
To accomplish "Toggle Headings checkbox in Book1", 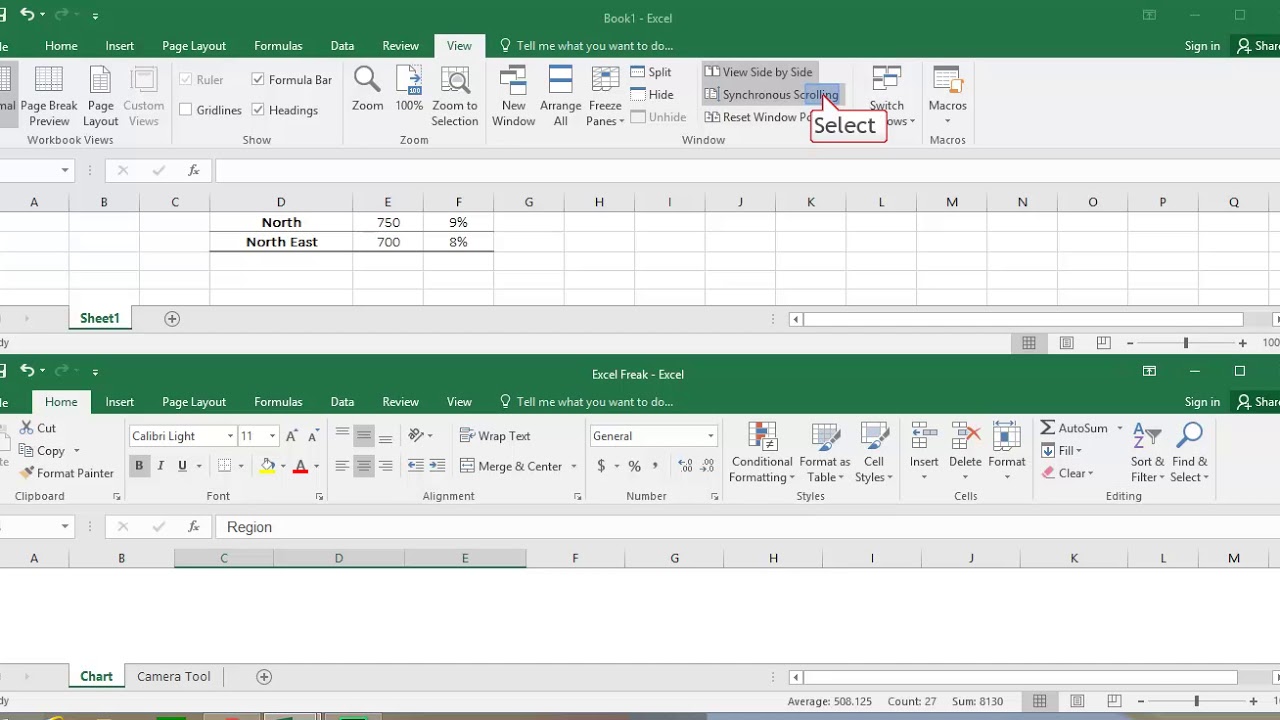I will 258,110.
